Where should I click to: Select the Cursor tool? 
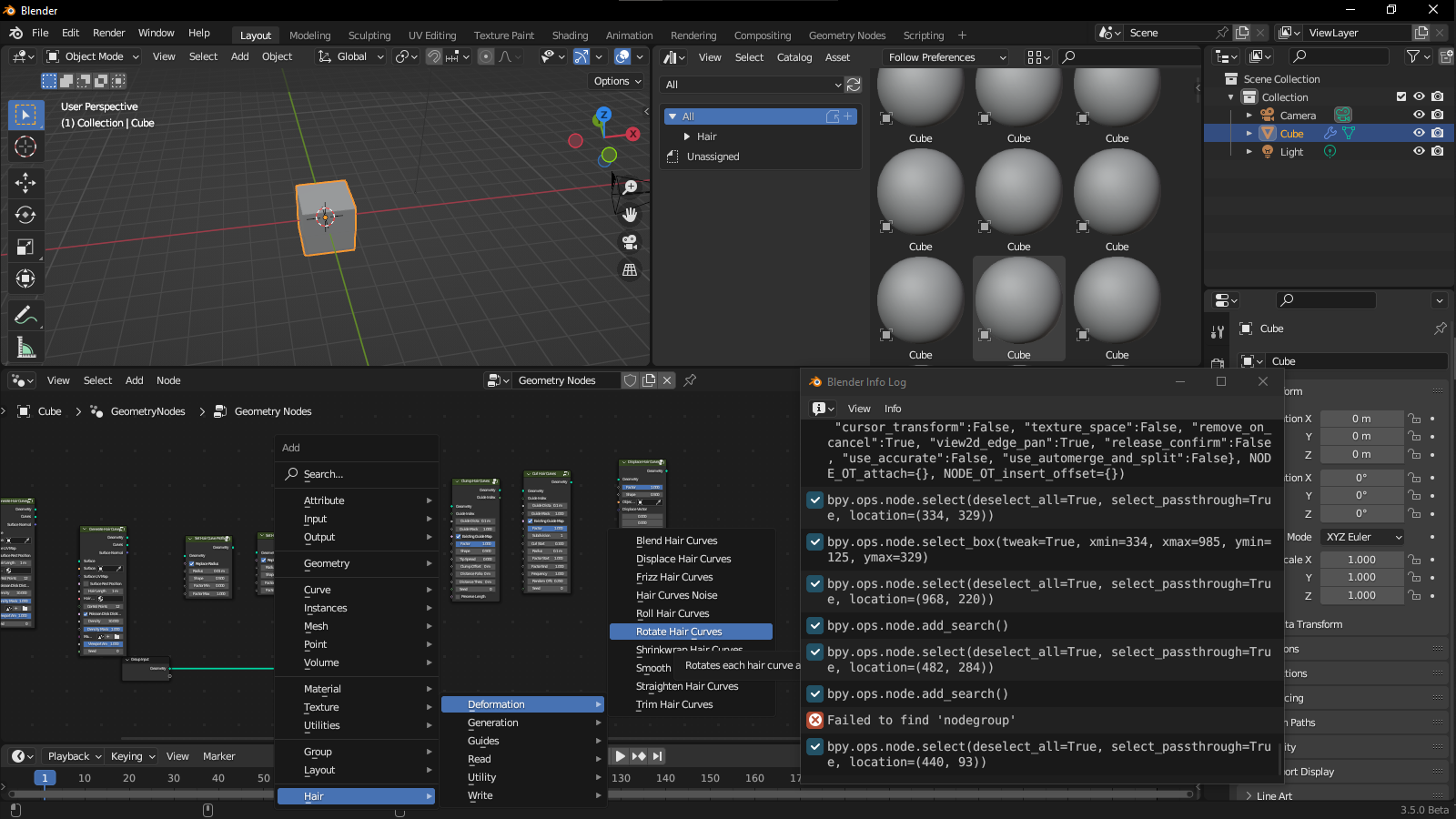click(25, 147)
